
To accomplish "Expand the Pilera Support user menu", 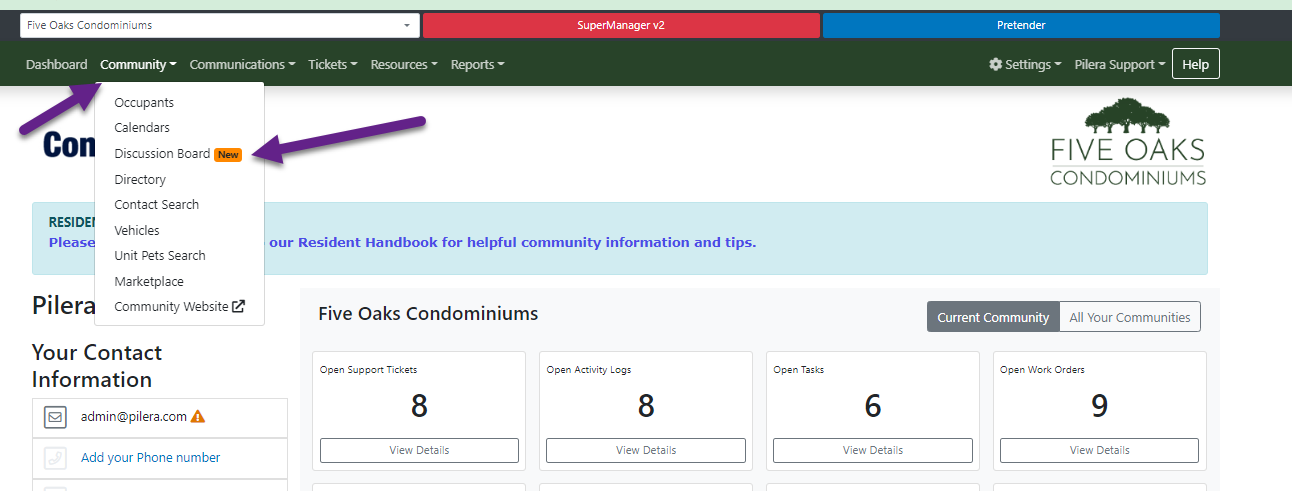I will point(1119,64).
